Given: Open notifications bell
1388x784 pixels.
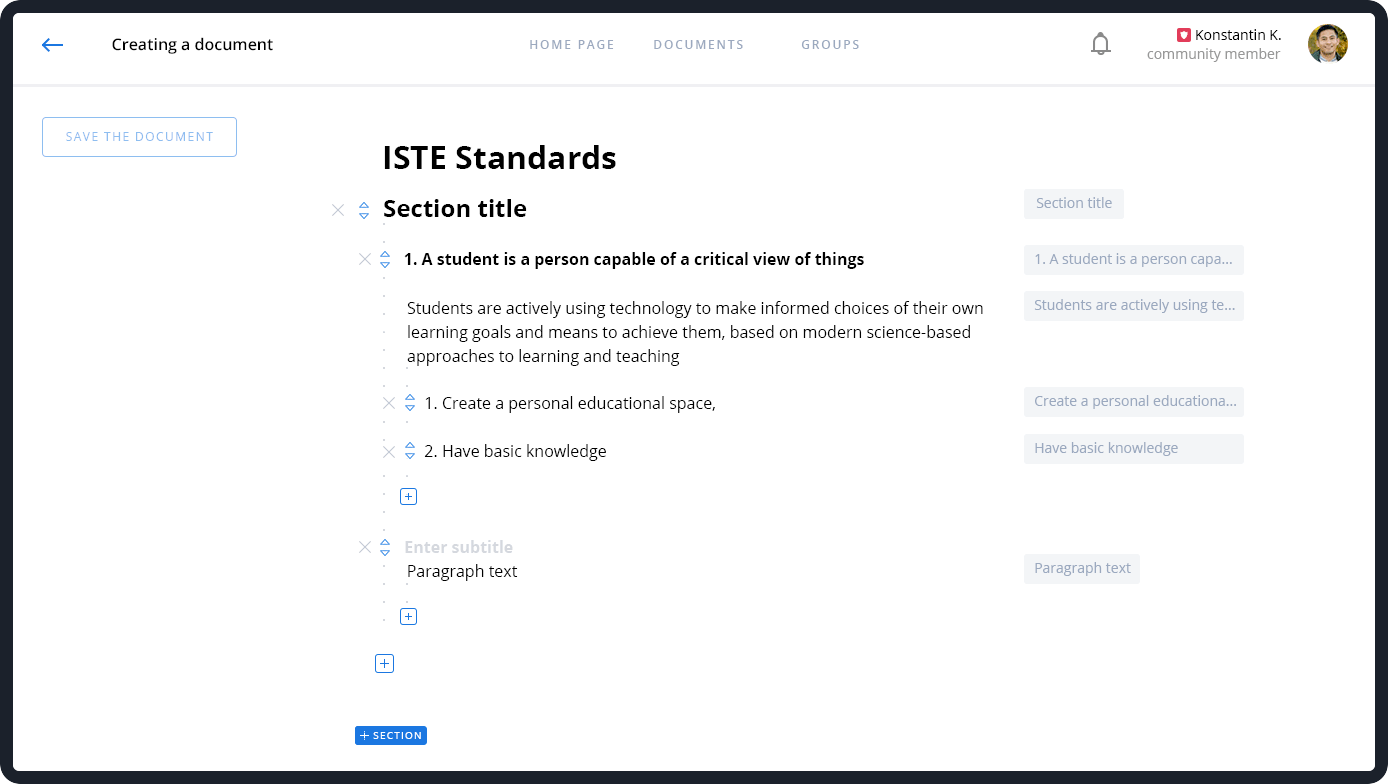Looking at the screenshot, I should click(x=1100, y=44).
